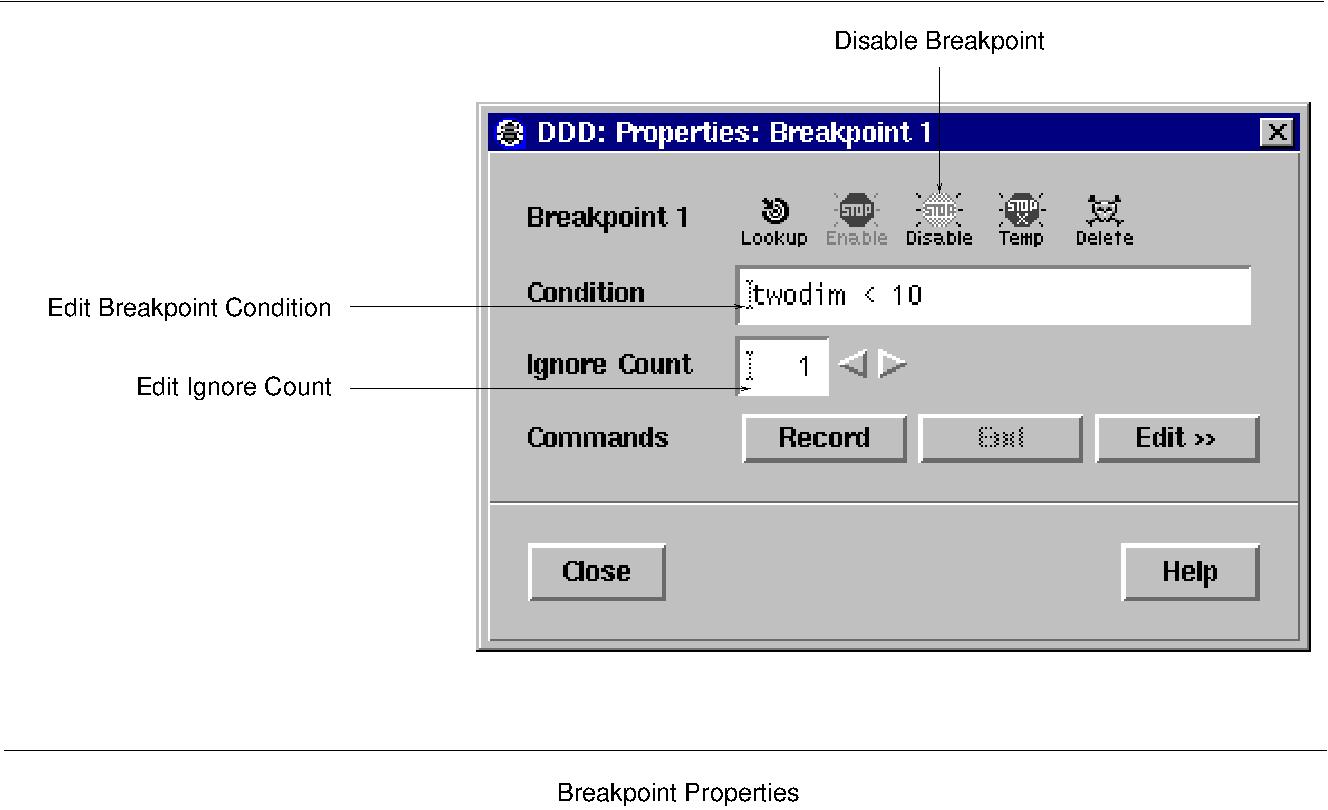Click the DDD logo in the title bar
This screenshot has height=810, width=1328.
(x=510, y=131)
